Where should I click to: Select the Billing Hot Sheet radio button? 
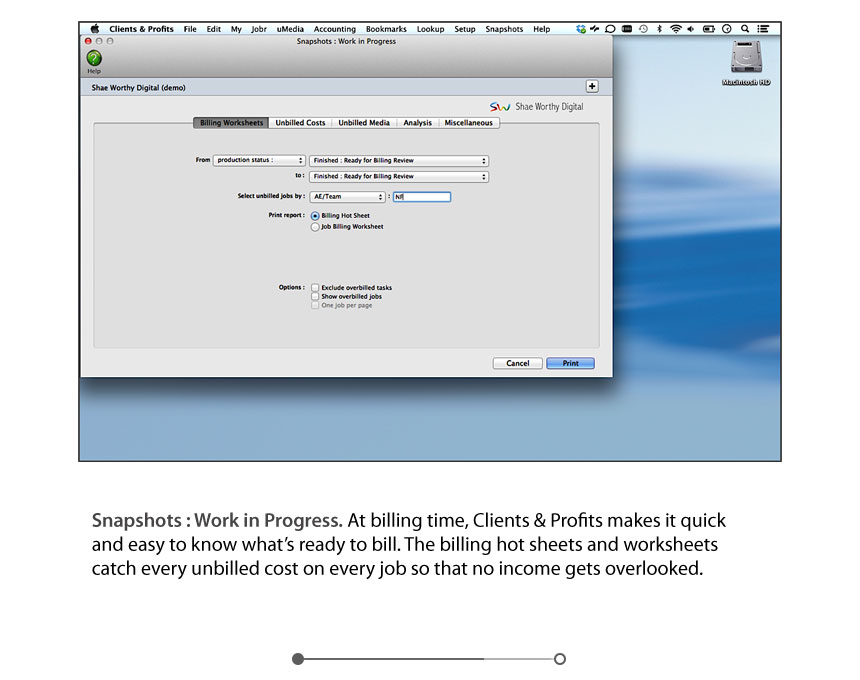(316, 215)
